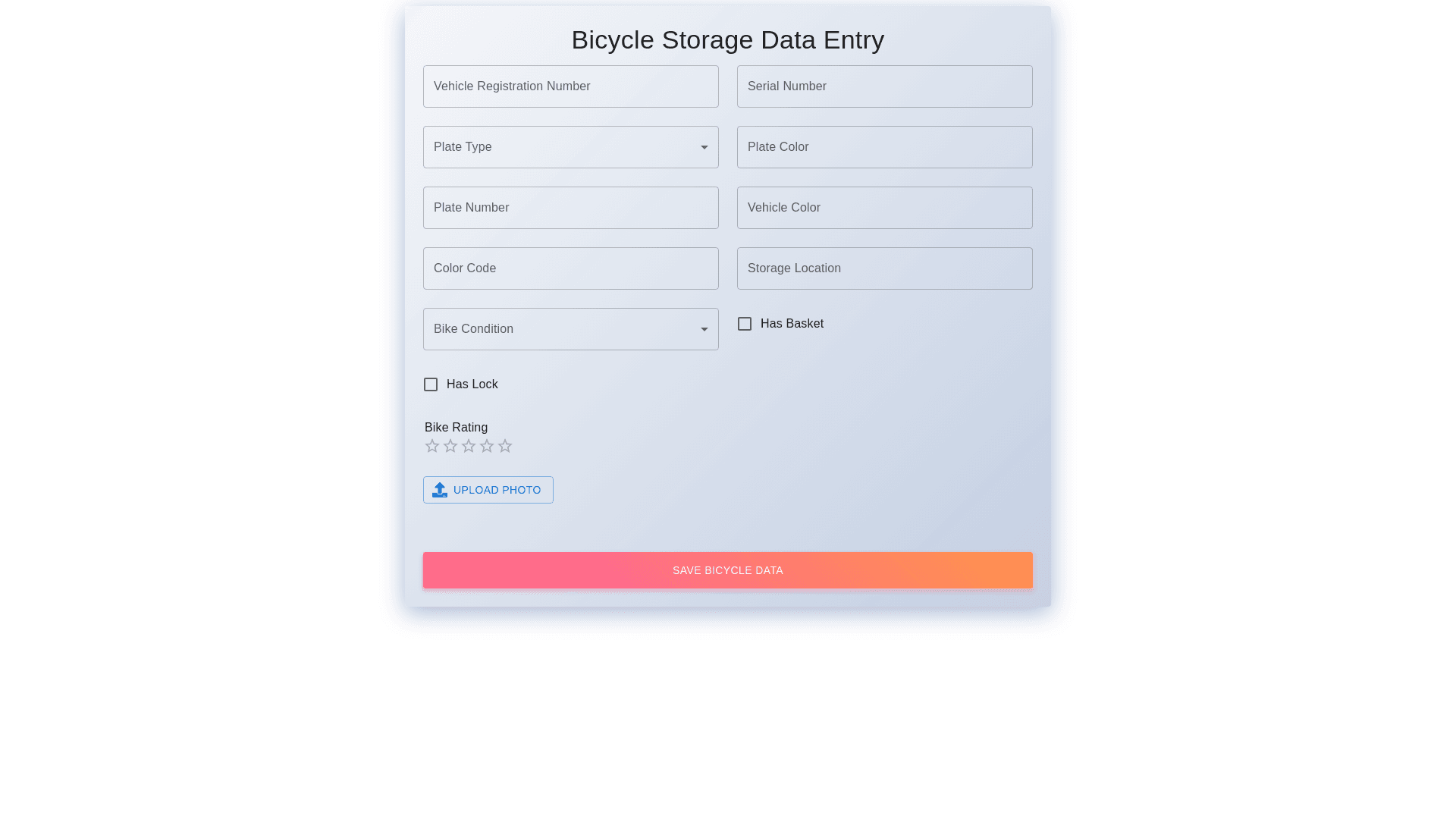The width and height of the screenshot is (1456, 819).
Task: Focus the Vehicle Registration Number field
Action: [570, 86]
